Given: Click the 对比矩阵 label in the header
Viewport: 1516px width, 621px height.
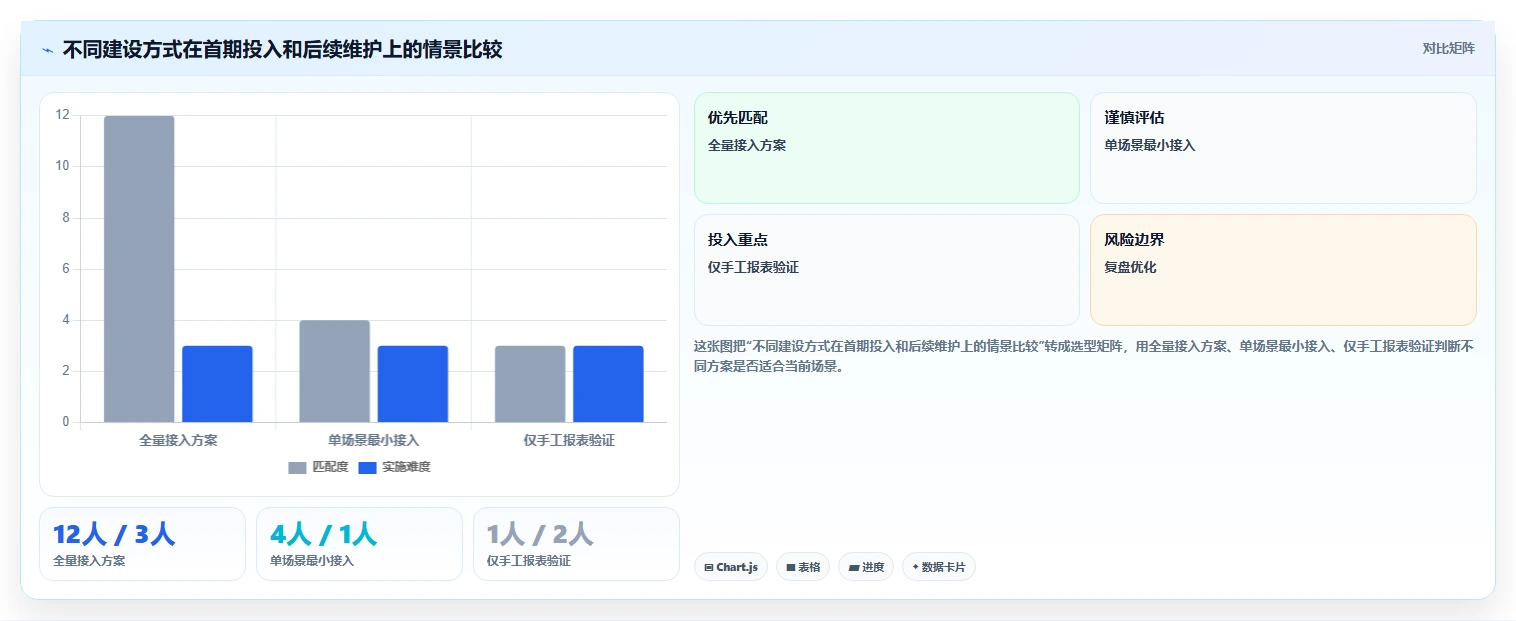Looking at the screenshot, I should coord(1448,48).
